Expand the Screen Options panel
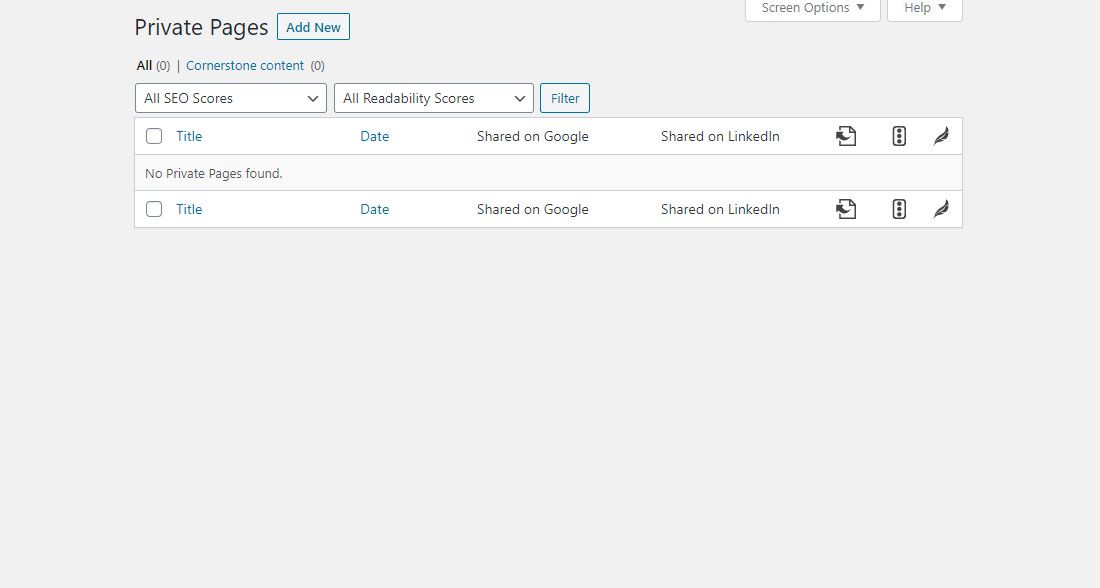Viewport: 1100px width, 588px height. (x=812, y=8)
